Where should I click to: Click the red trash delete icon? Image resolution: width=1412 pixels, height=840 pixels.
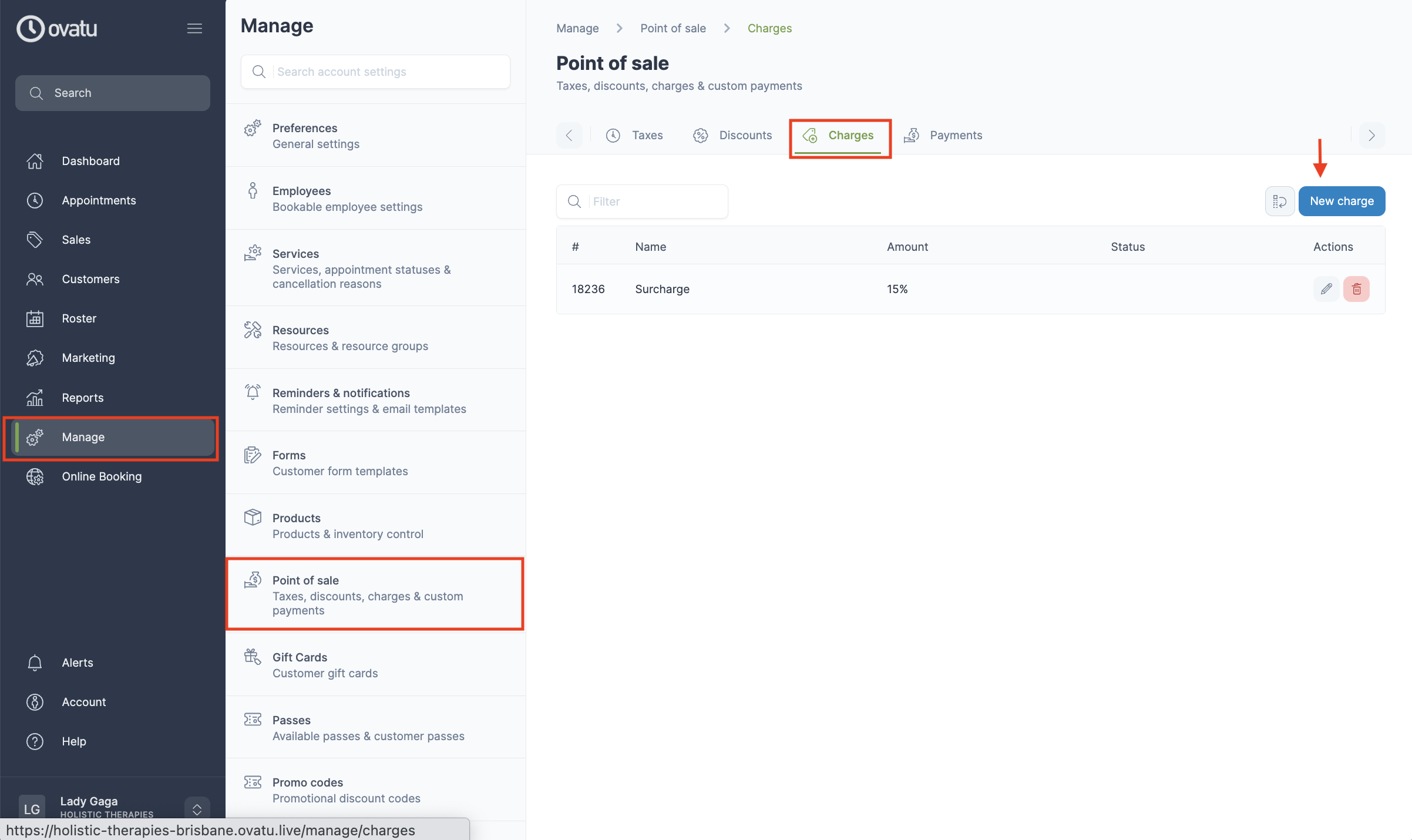1356,289
